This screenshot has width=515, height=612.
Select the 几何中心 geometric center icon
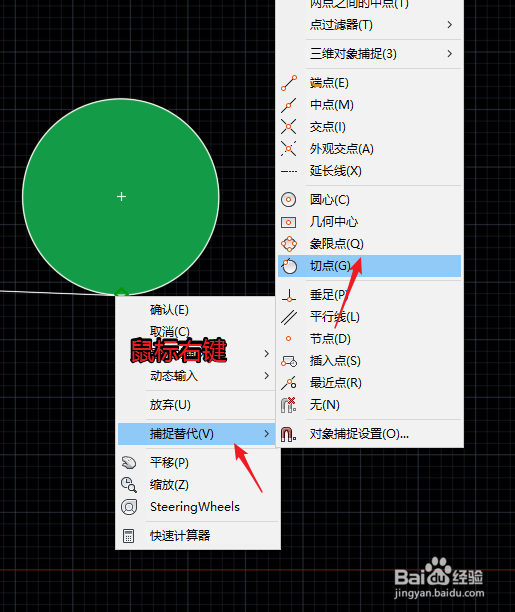289,222
